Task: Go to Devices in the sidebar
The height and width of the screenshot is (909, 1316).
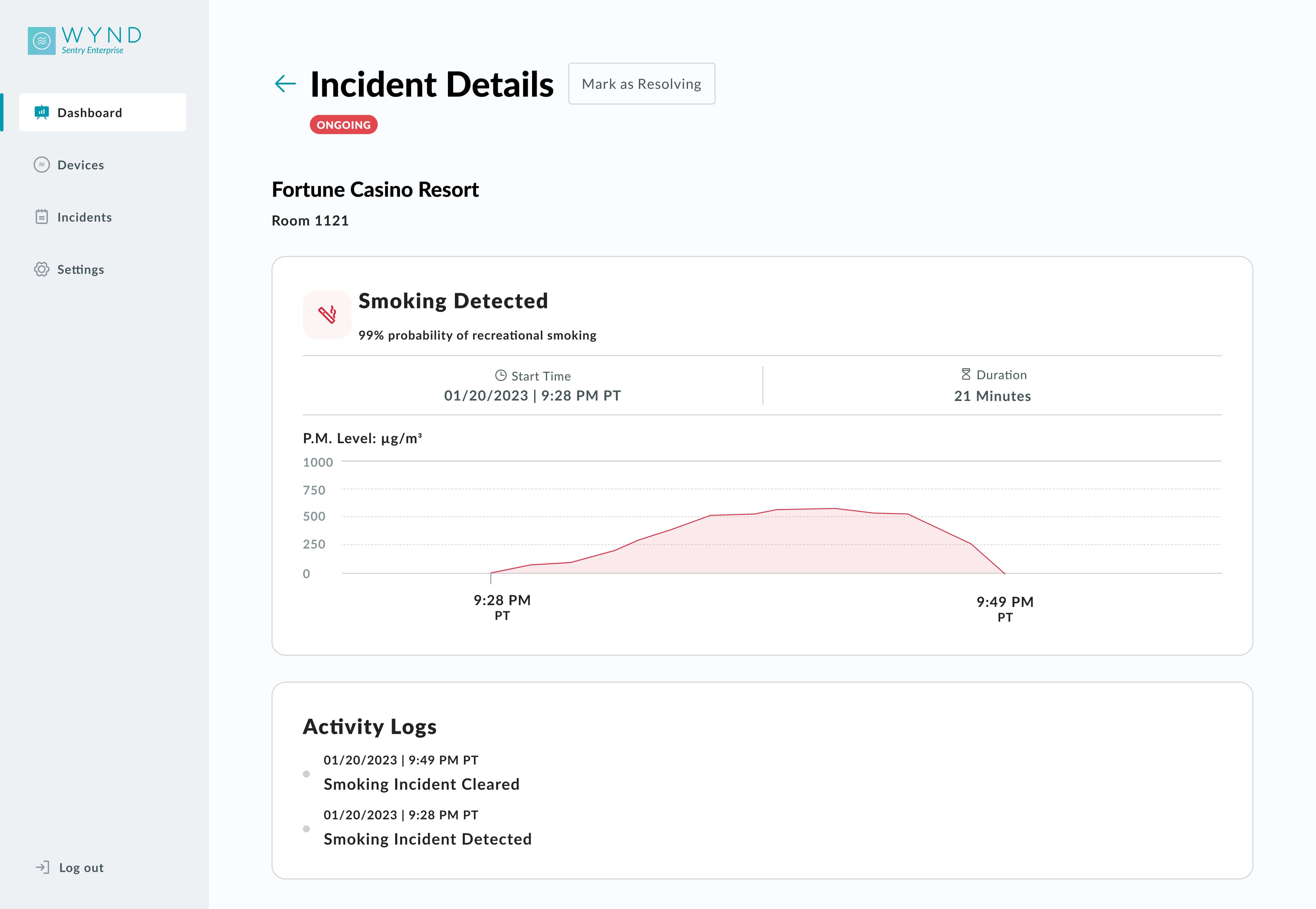Action: point(81,165)
